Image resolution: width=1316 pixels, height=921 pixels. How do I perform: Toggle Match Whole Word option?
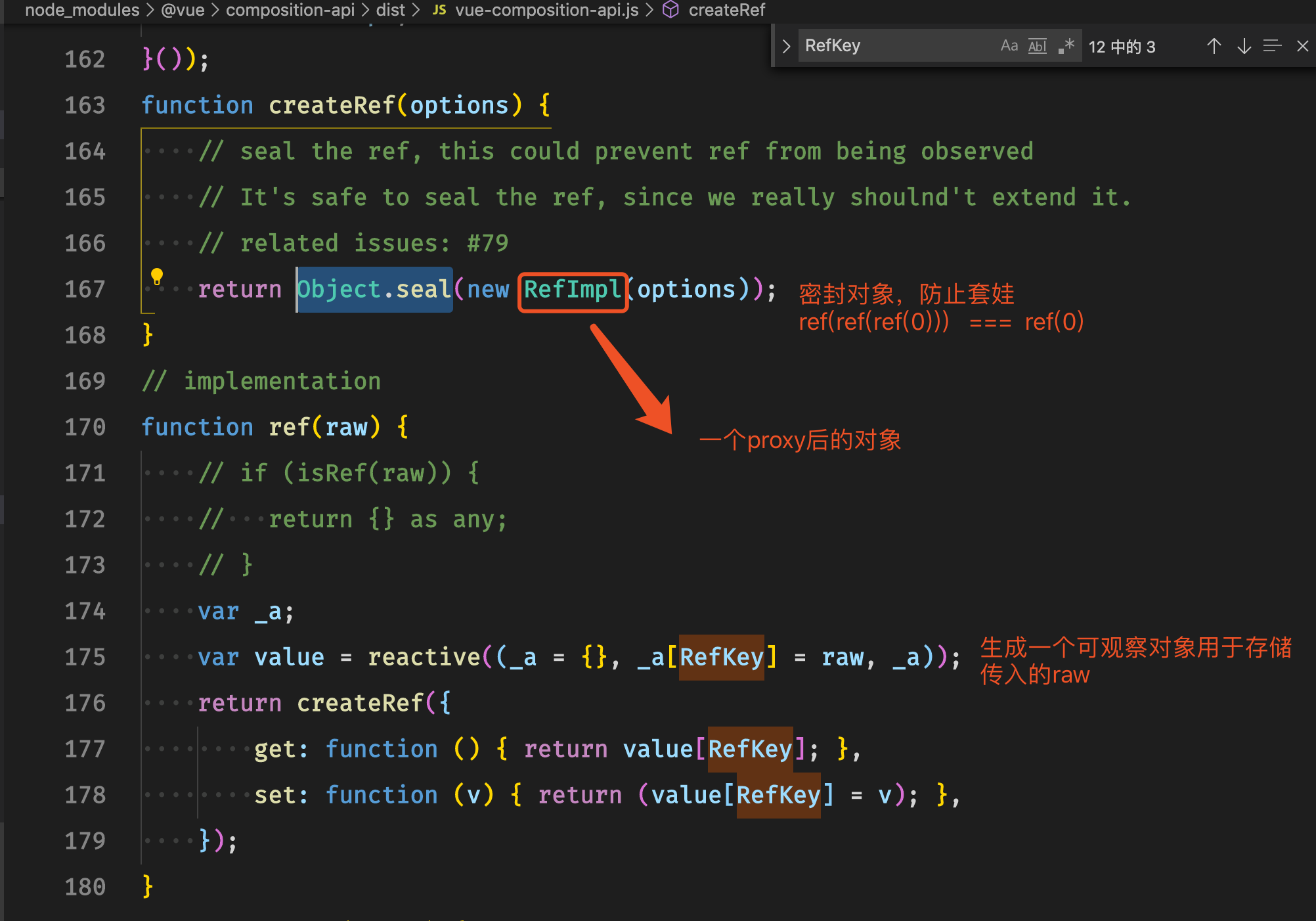coord(1038,46)
